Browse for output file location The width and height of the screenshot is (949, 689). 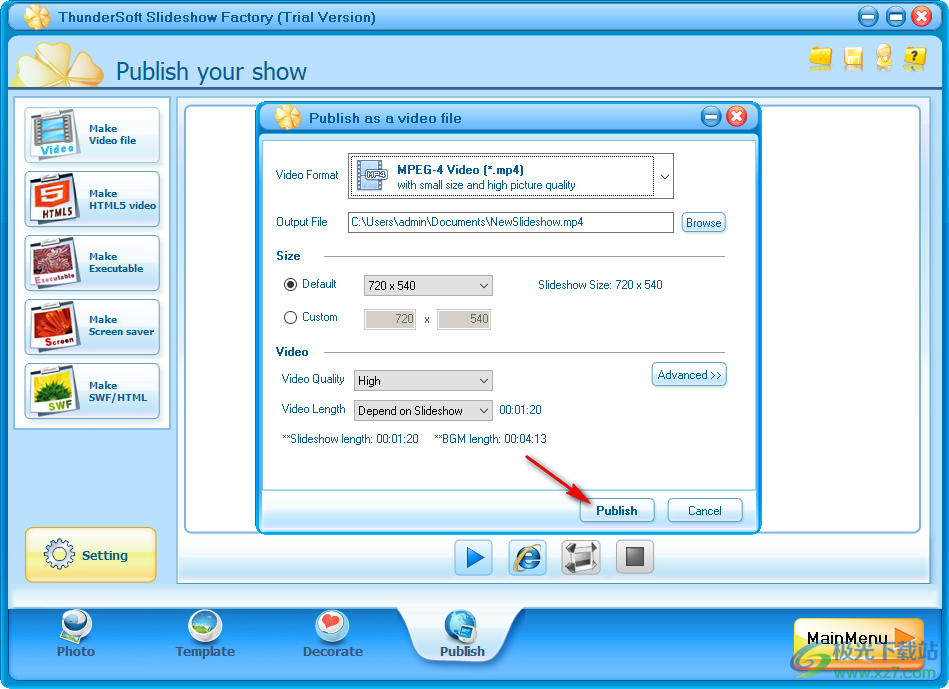(703, 223)
